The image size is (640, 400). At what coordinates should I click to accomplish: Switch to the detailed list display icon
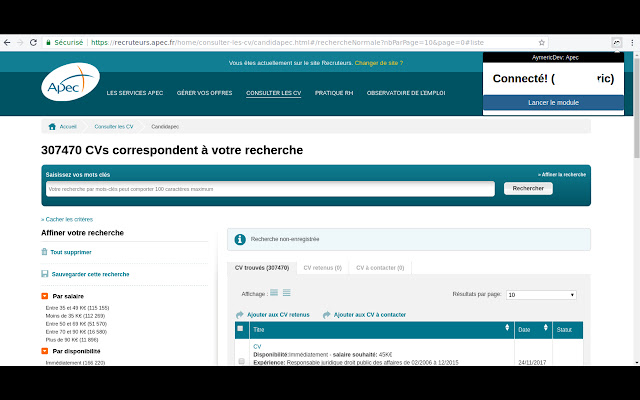[x=274, y=293]
